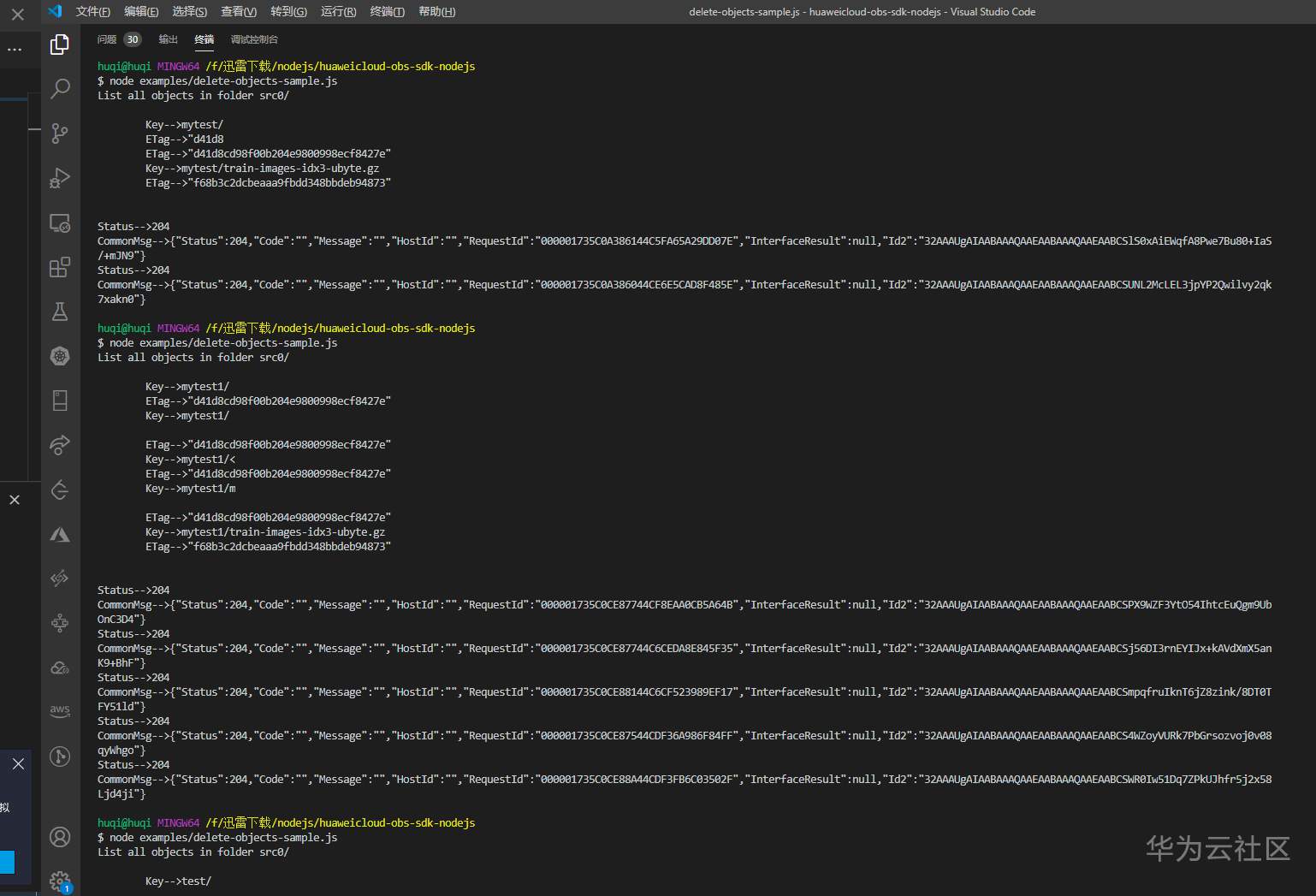Click the problems count badge 30
Viewport: 1316px width, 896px height.
[x=133, y=39]
